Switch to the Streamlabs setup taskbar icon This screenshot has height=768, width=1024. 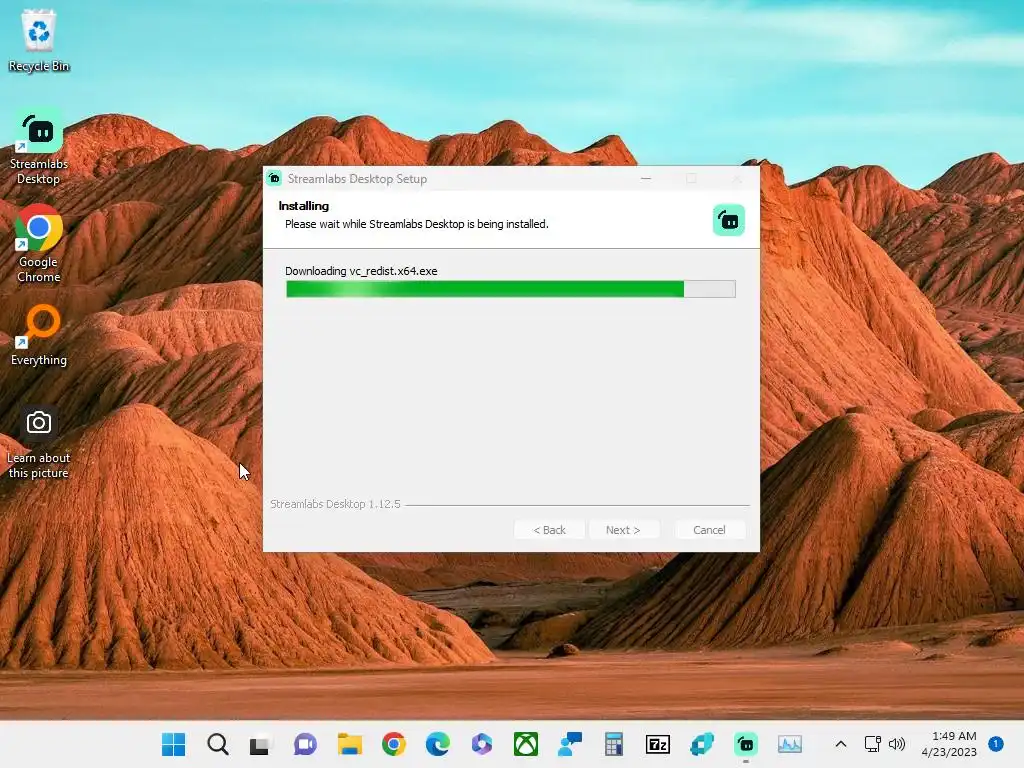click(x=746, y=744)
